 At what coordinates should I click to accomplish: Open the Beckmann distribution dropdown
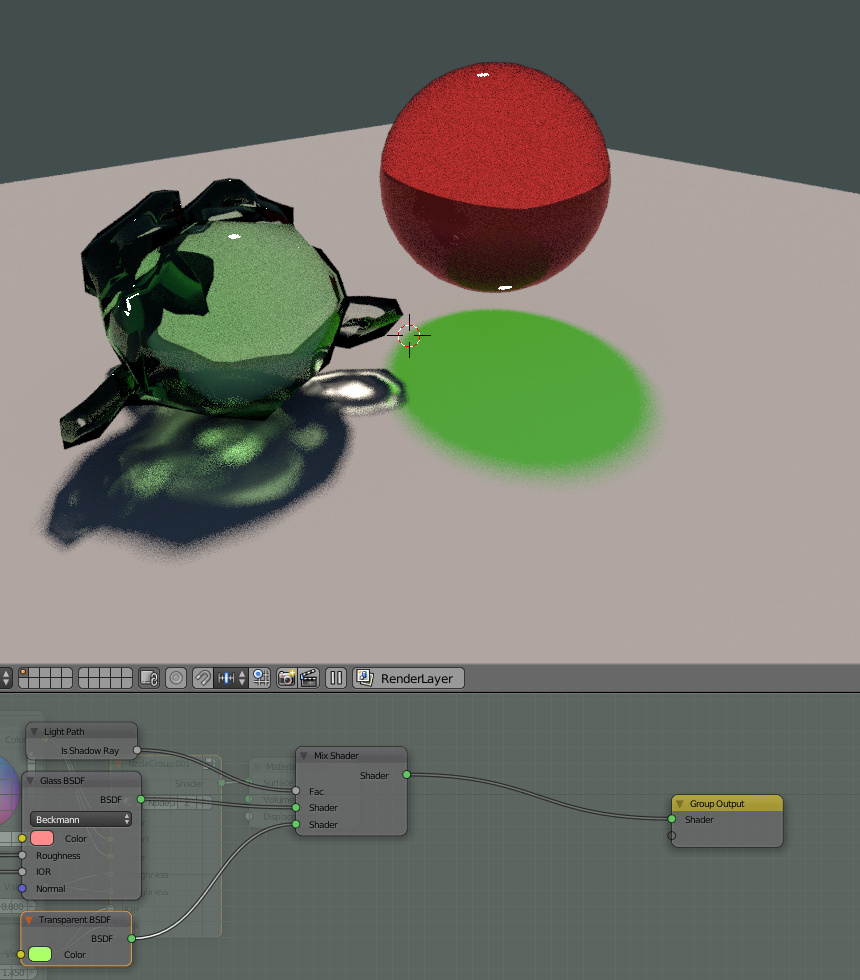[81, 819]
